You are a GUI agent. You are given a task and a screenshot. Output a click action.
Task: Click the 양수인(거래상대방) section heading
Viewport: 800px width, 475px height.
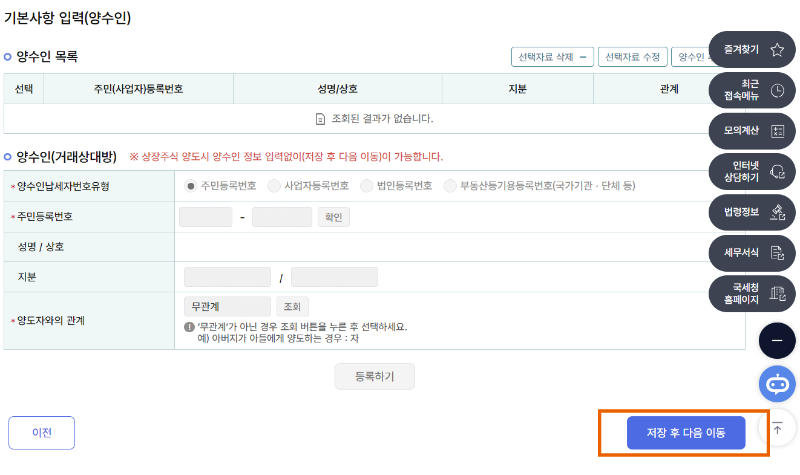66,157
